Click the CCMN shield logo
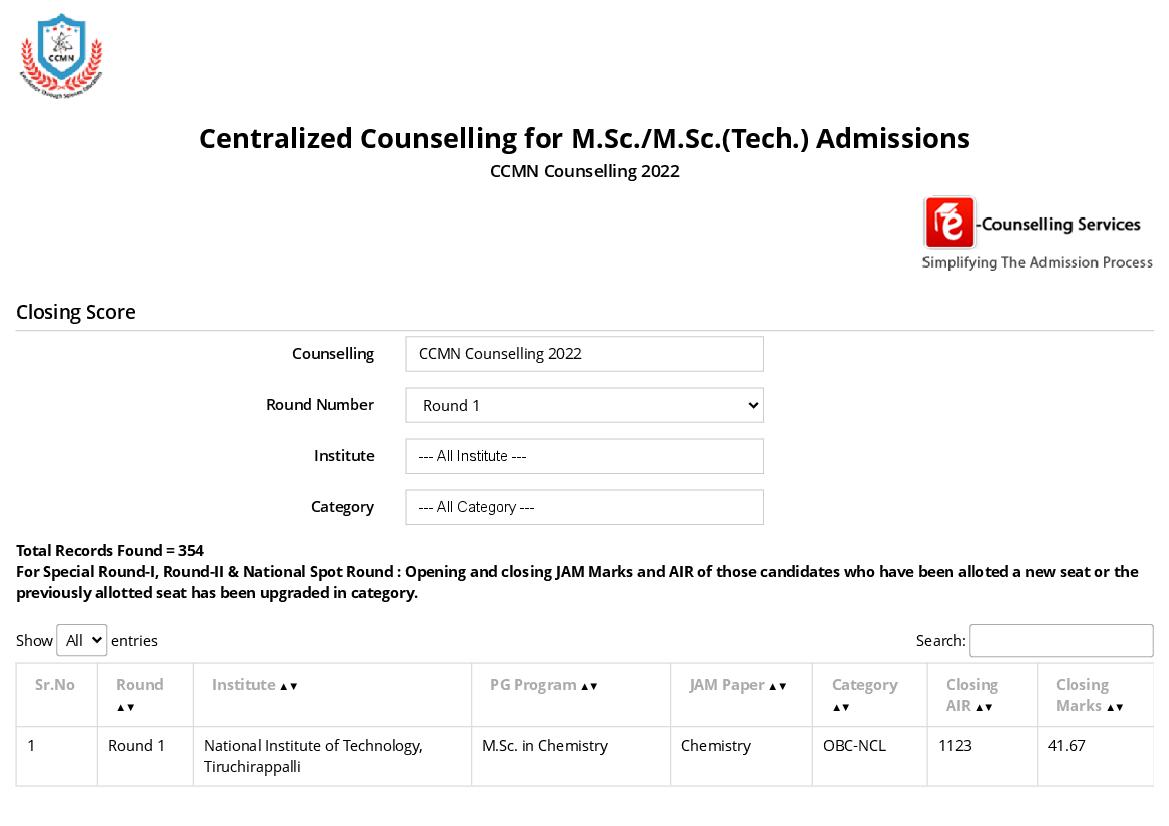Image resolution: width=1169 pixels, height=826 pixels. coord(61,55)
